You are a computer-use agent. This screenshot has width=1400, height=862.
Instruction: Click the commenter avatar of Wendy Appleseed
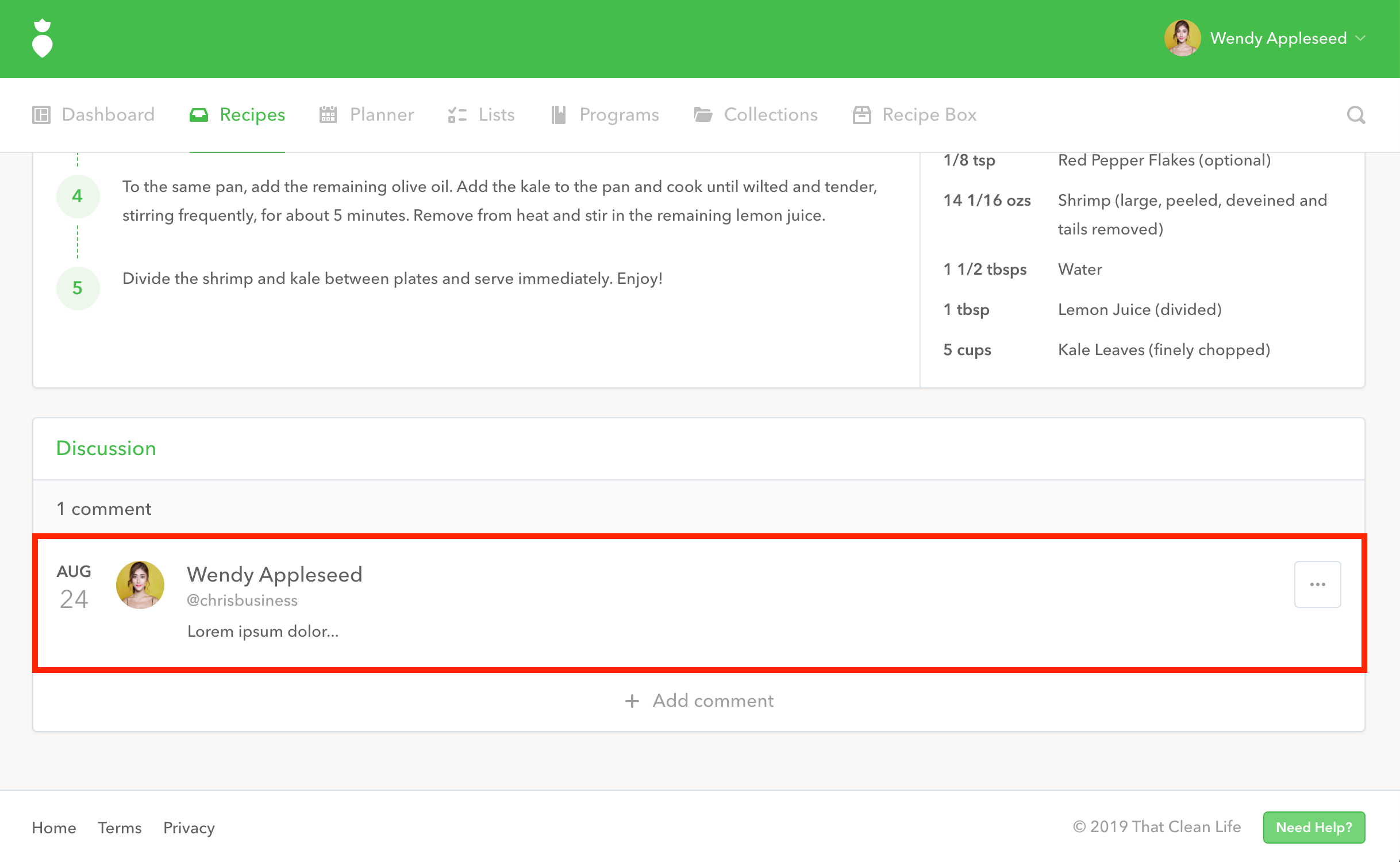pyautogui.click(x=140, y=585)
